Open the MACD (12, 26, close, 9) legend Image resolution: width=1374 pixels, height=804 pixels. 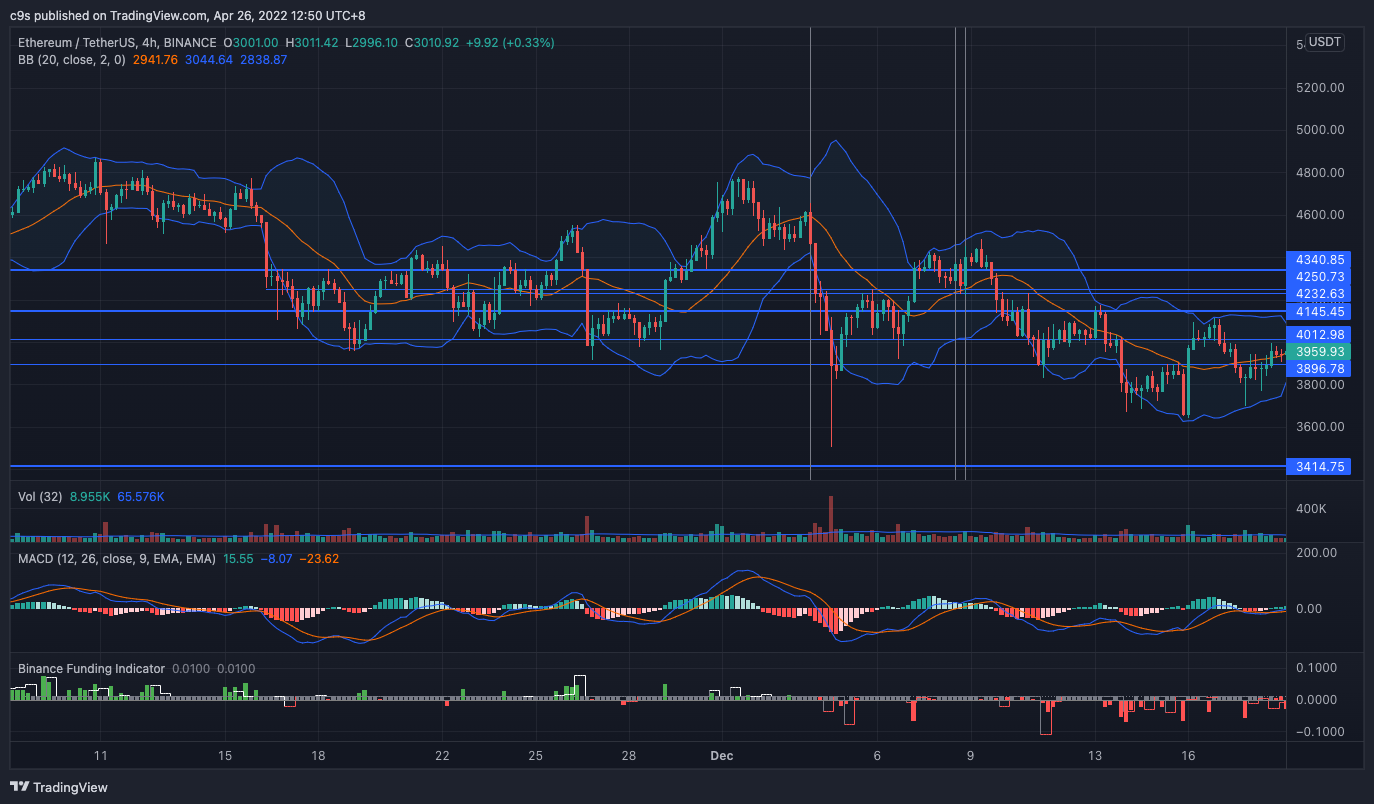click(116, 559)
